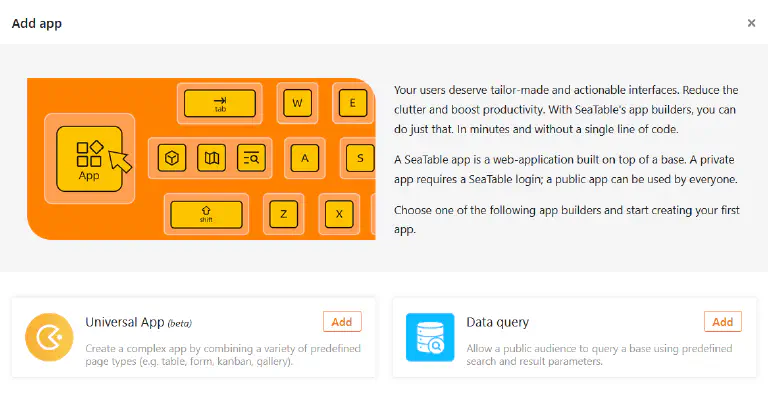Click the X key in the illustration
The image size is (768, 396).
click(x=339, y=214)
